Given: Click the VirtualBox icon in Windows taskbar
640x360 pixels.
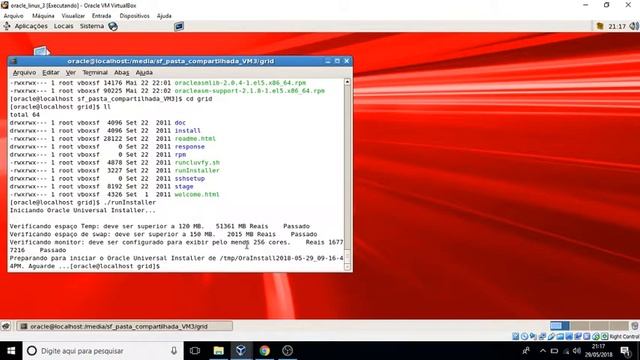Looking at the screenshot, I should point(241,351).
